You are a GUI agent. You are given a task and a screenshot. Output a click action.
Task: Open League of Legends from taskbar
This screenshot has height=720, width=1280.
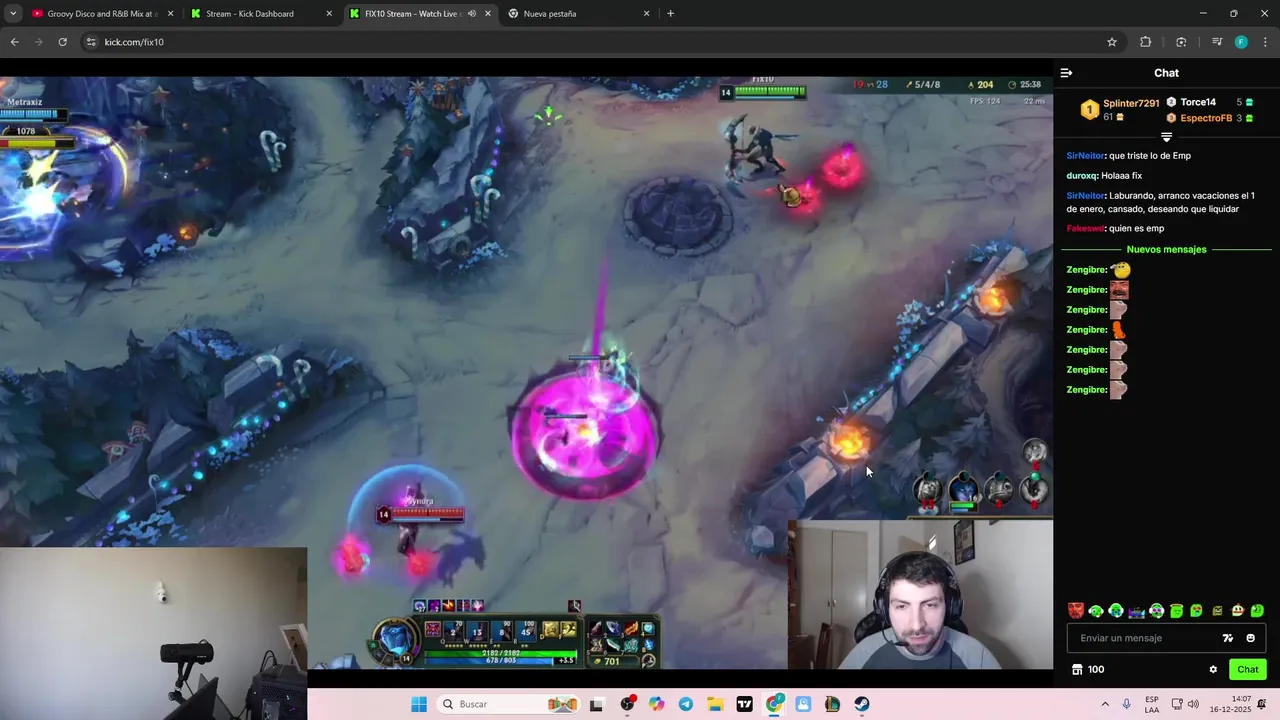832,704
